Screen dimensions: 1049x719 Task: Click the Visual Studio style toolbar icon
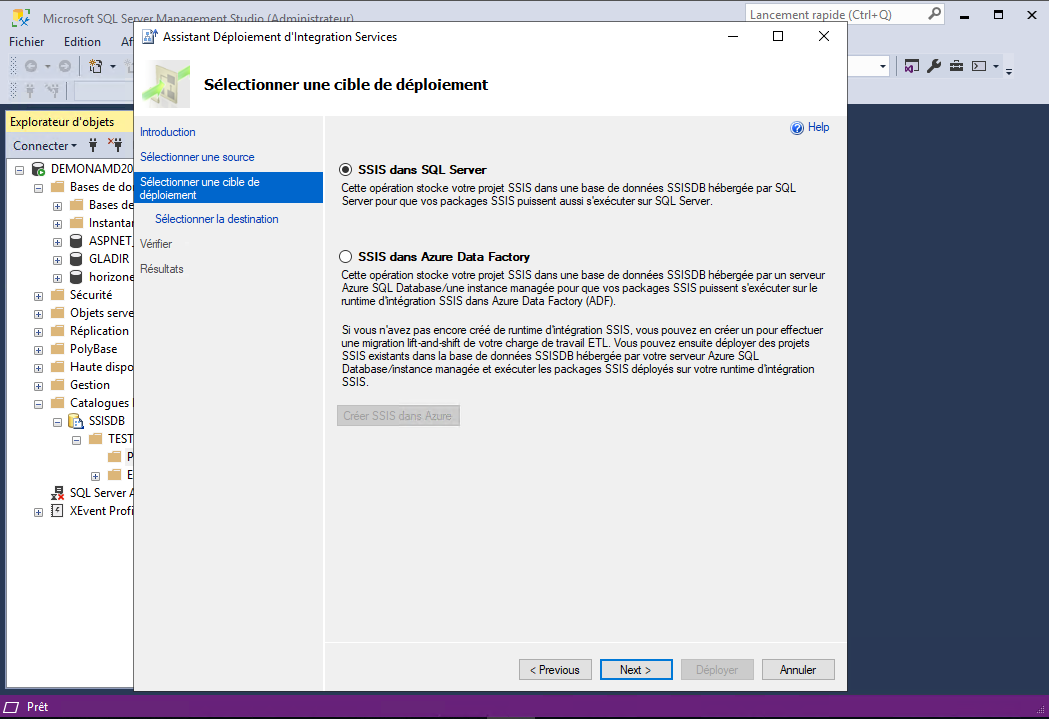tap(911, 66)
